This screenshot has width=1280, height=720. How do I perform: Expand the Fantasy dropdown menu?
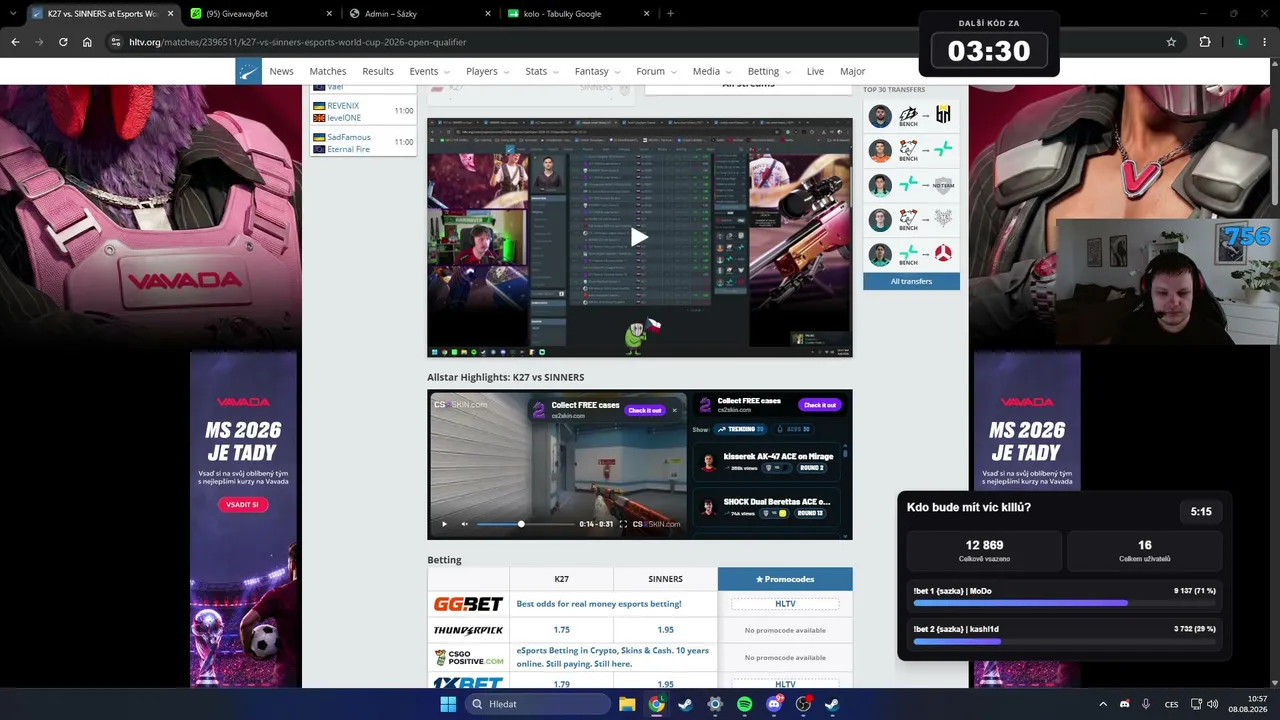598,71
